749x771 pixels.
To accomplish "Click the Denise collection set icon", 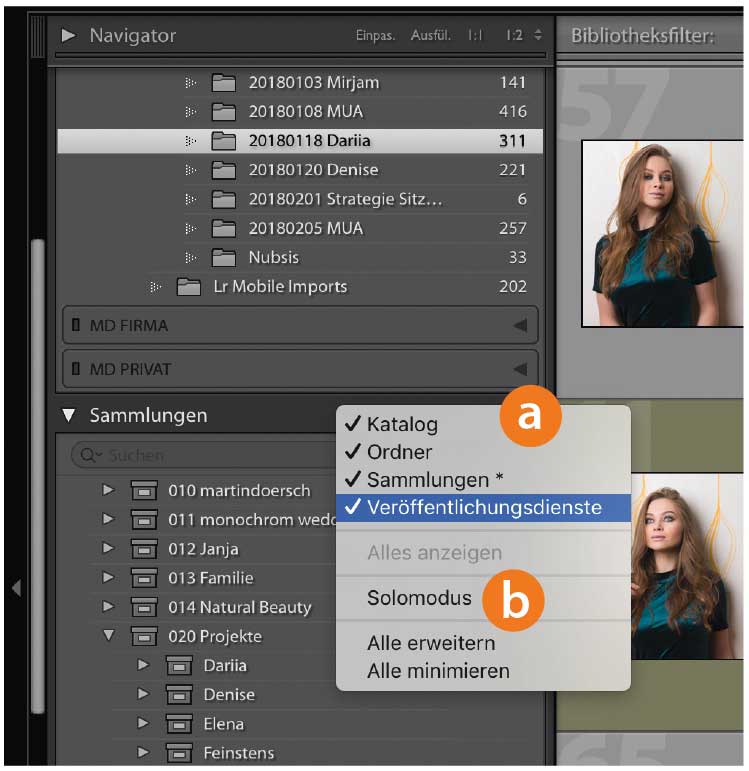I will coord(180,695).
